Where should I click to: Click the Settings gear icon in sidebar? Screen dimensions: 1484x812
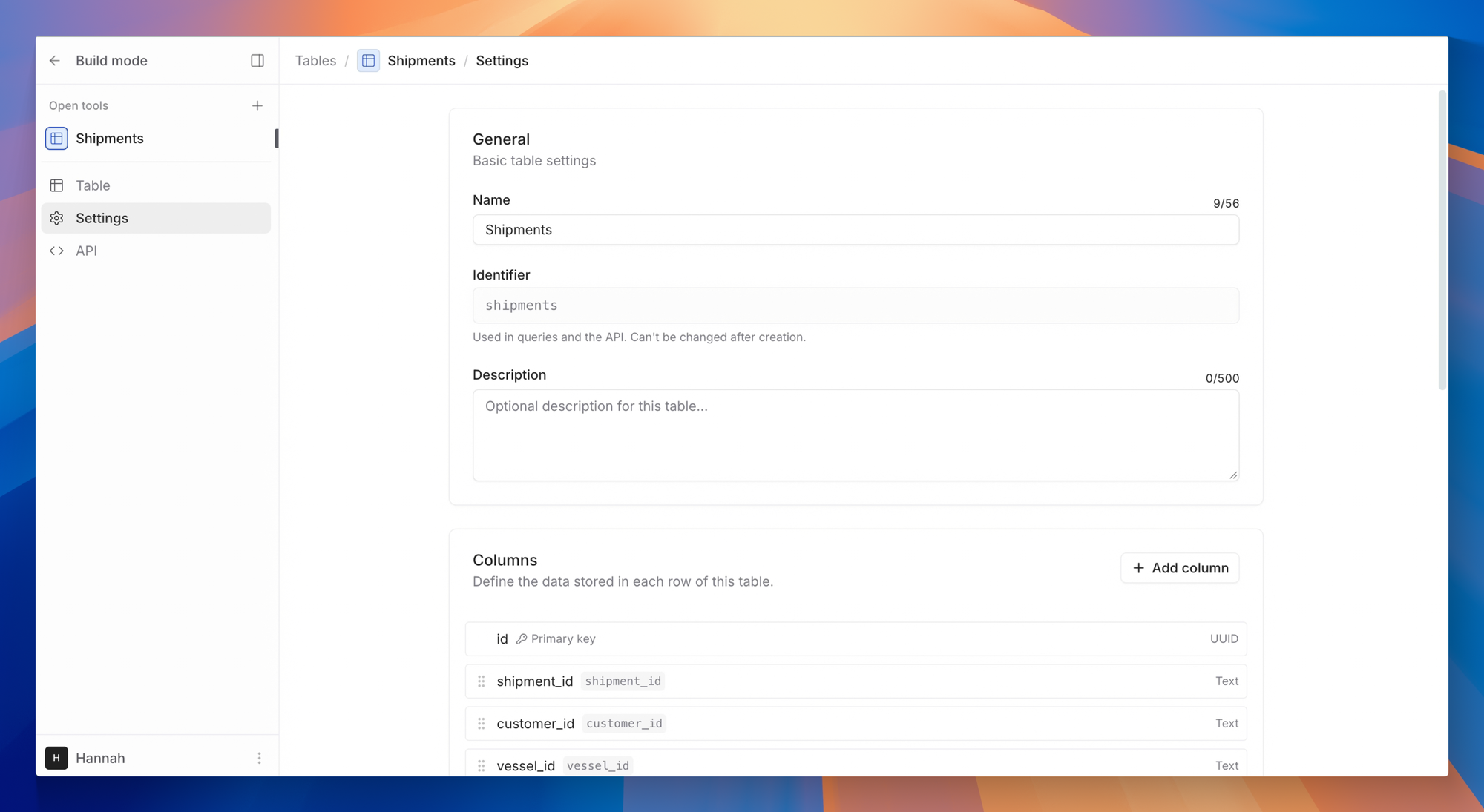coord(56,218)
